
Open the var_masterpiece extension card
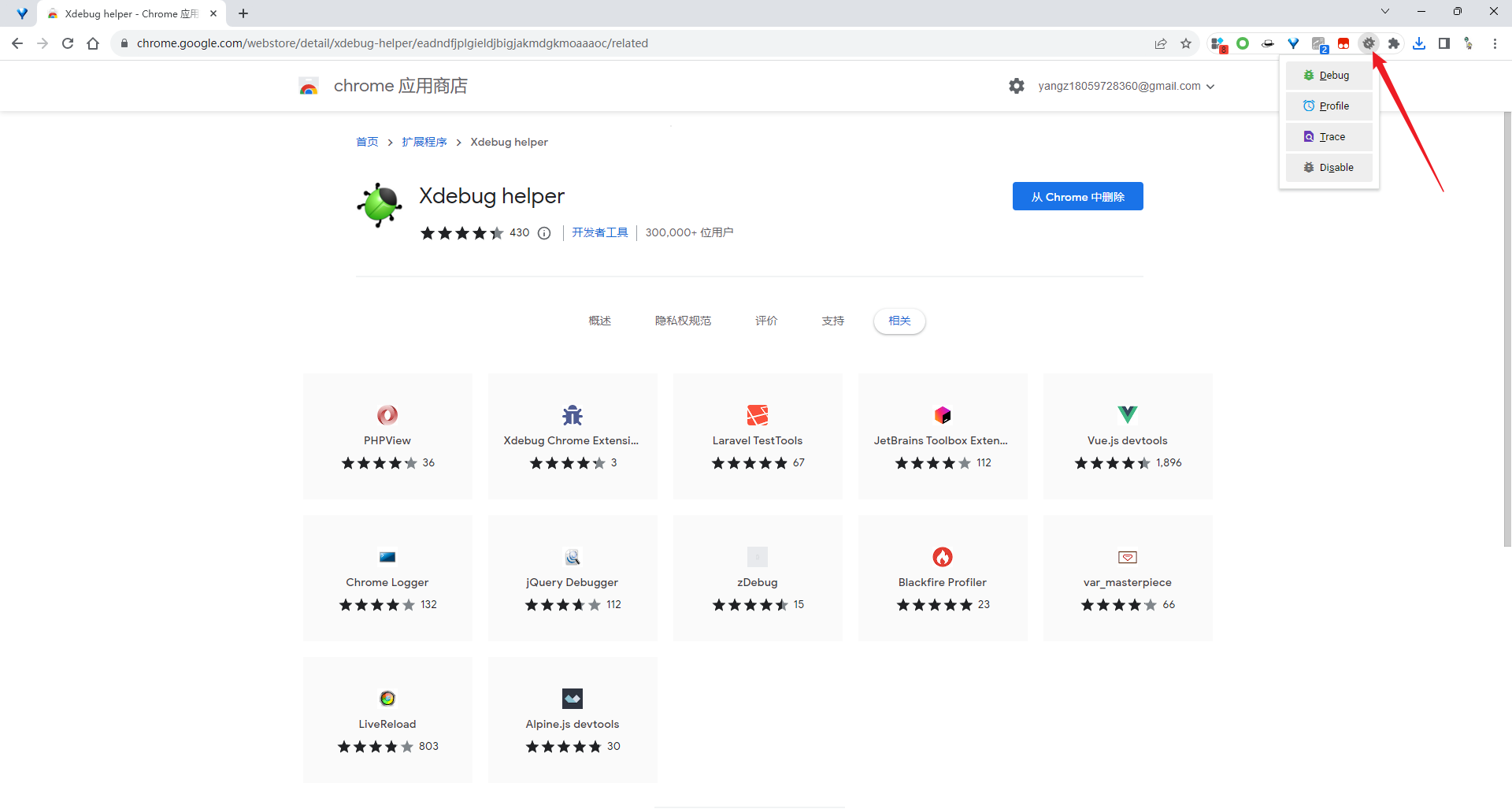[1128, 577]
